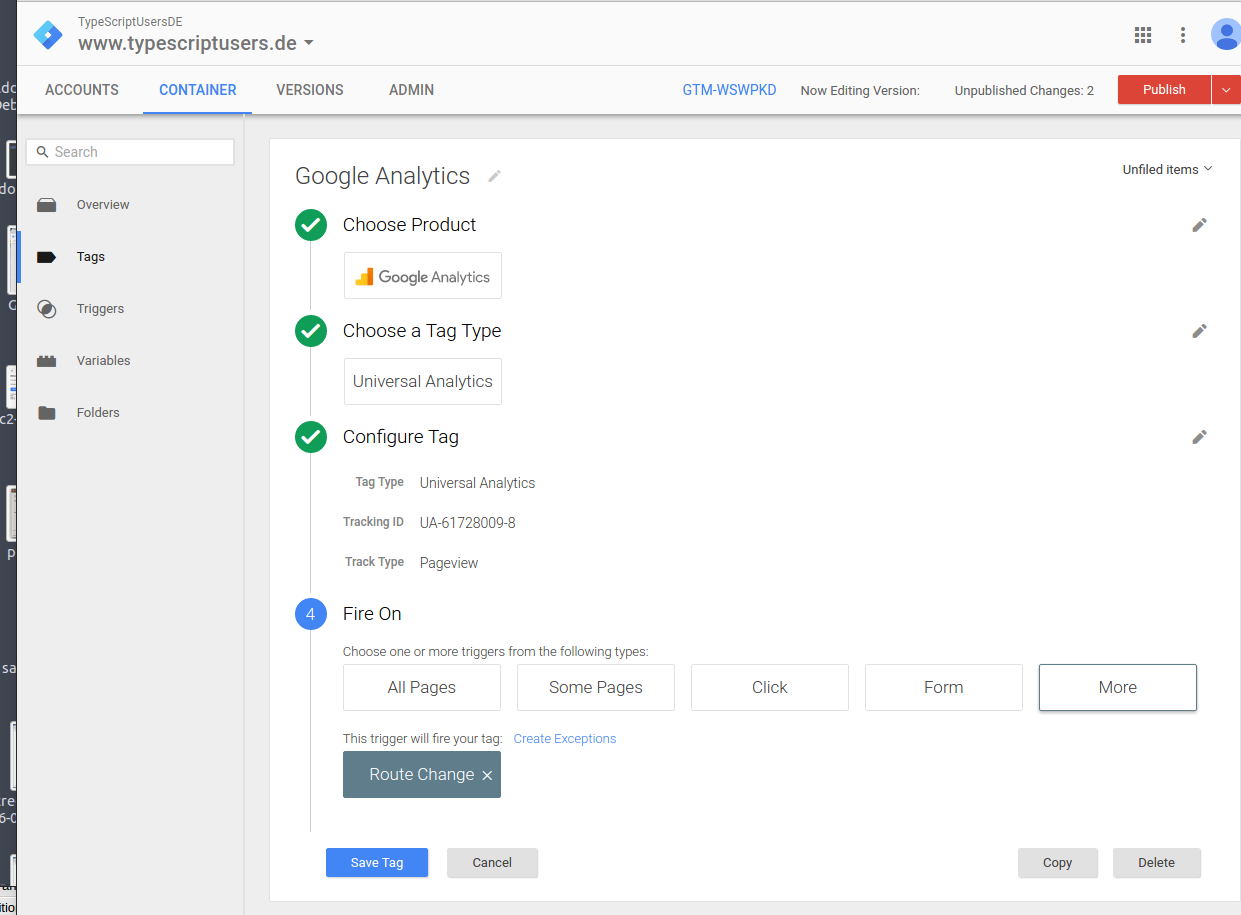1241x915 pixels.
Task: Click the TypeScriptUsersDE account name
Action: coord(130,22)
